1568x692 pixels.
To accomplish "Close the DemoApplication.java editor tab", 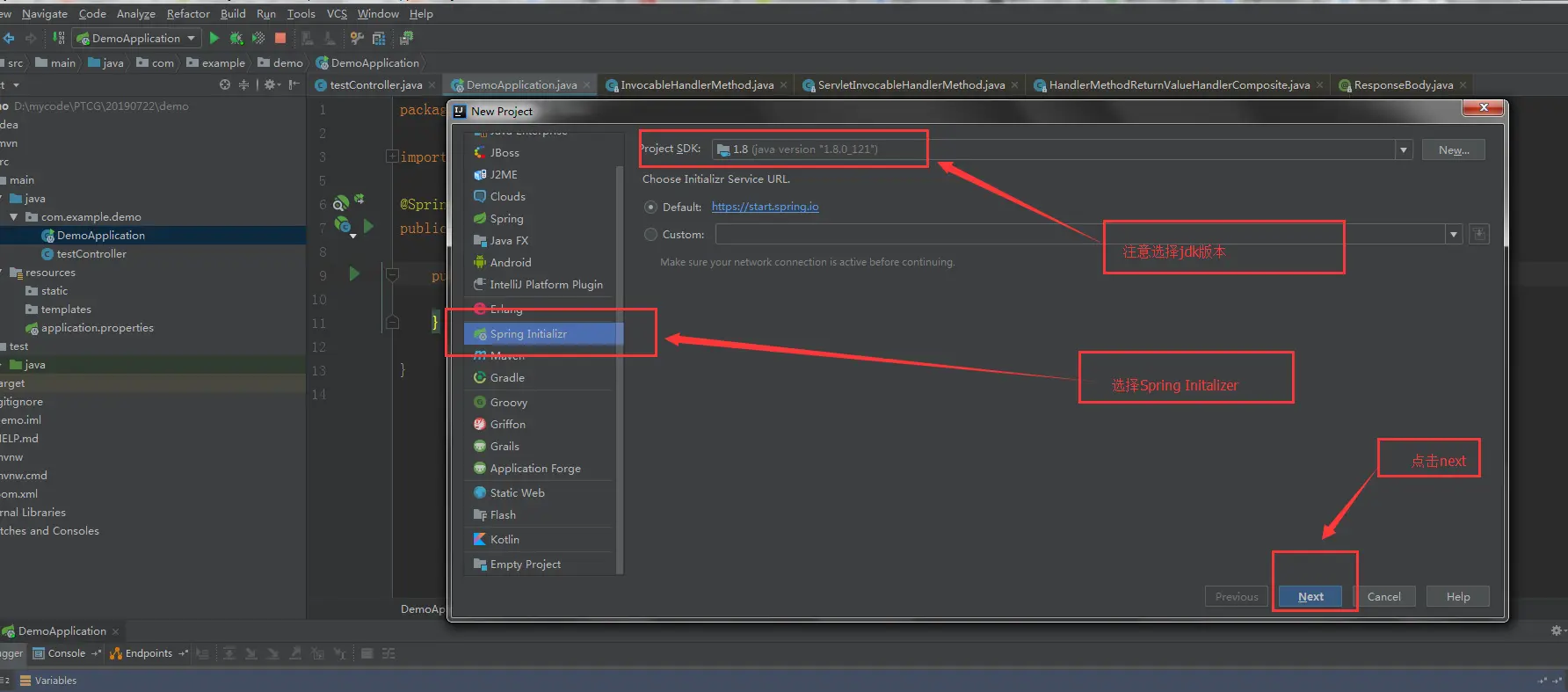I will [x=585, y=84].
